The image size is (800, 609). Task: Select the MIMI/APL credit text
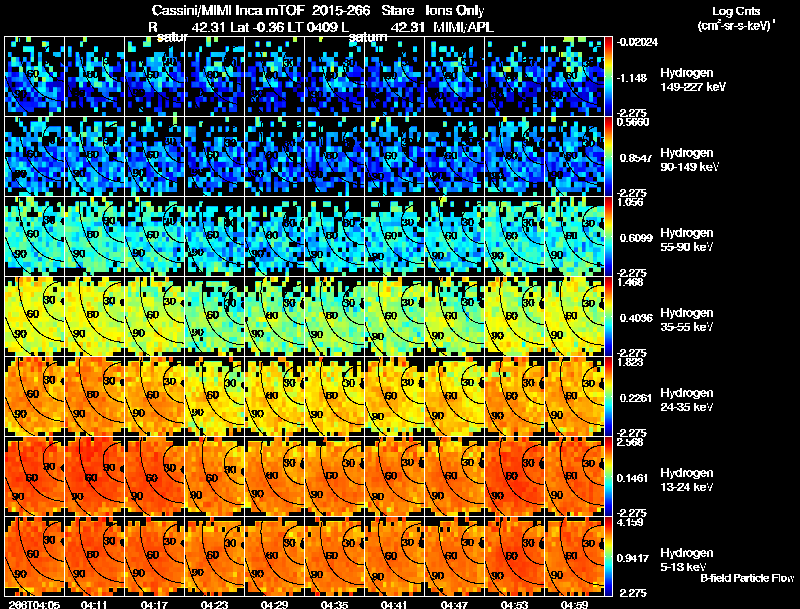click(x=464, y=27)
